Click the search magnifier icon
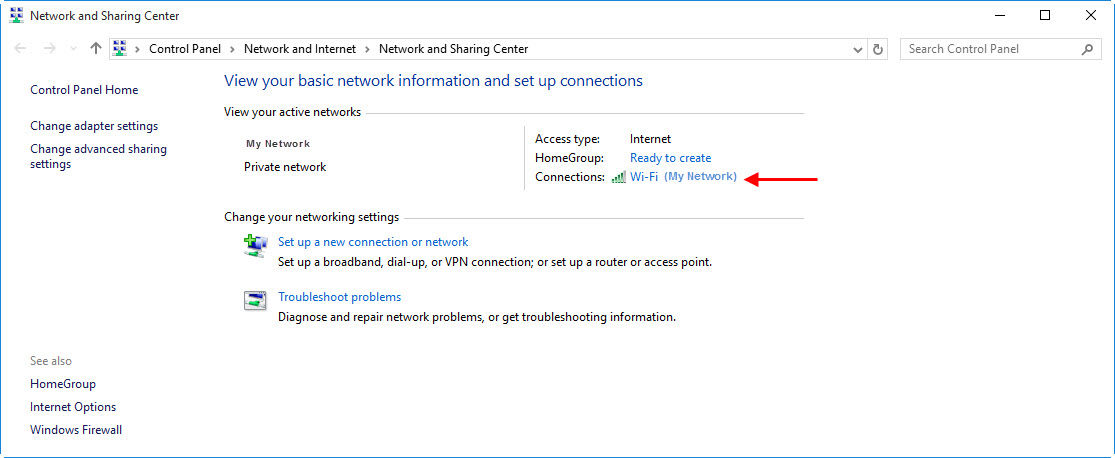The image size is (1115, 458). (x=1087, y=49)
